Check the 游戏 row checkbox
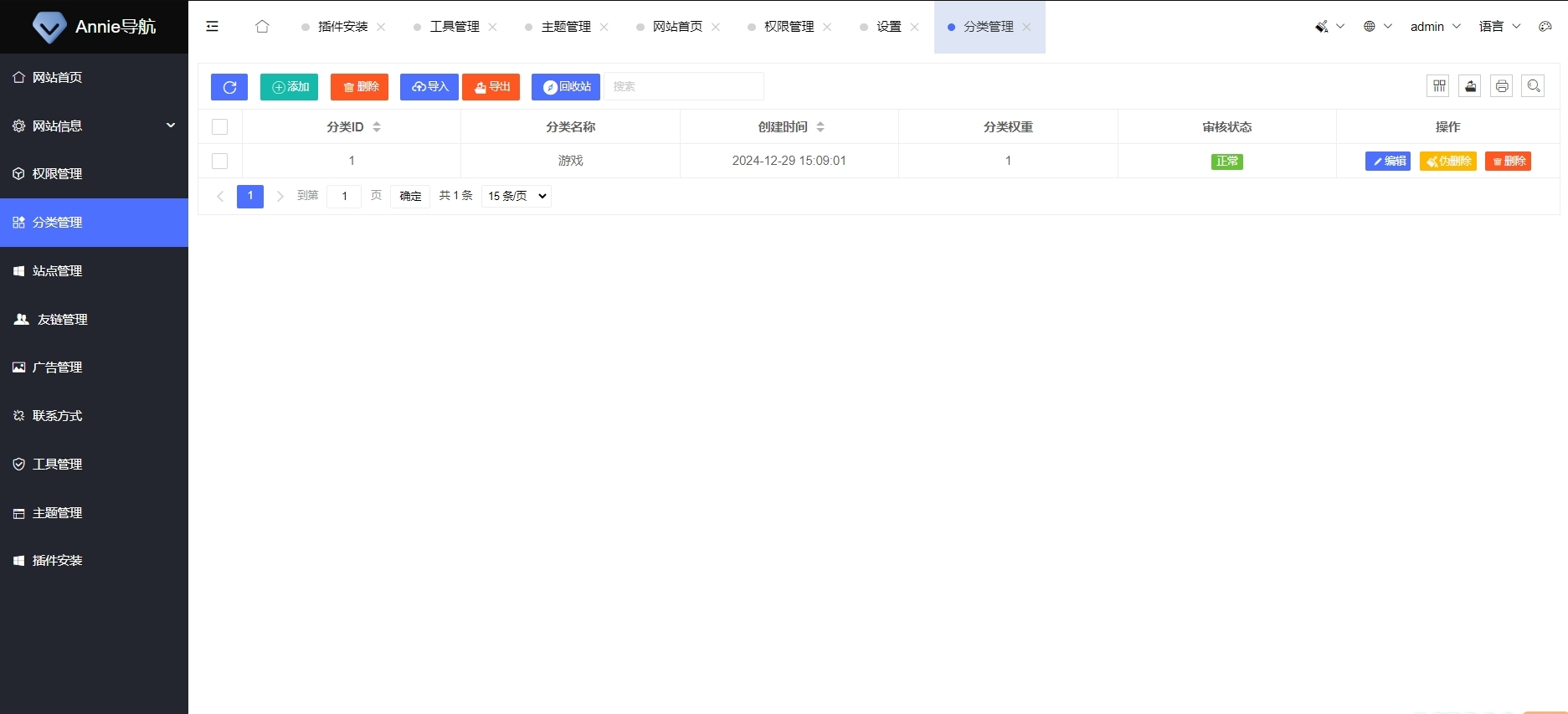The image size is (1568, 714). pyautogui.click(x=220, y=161)
